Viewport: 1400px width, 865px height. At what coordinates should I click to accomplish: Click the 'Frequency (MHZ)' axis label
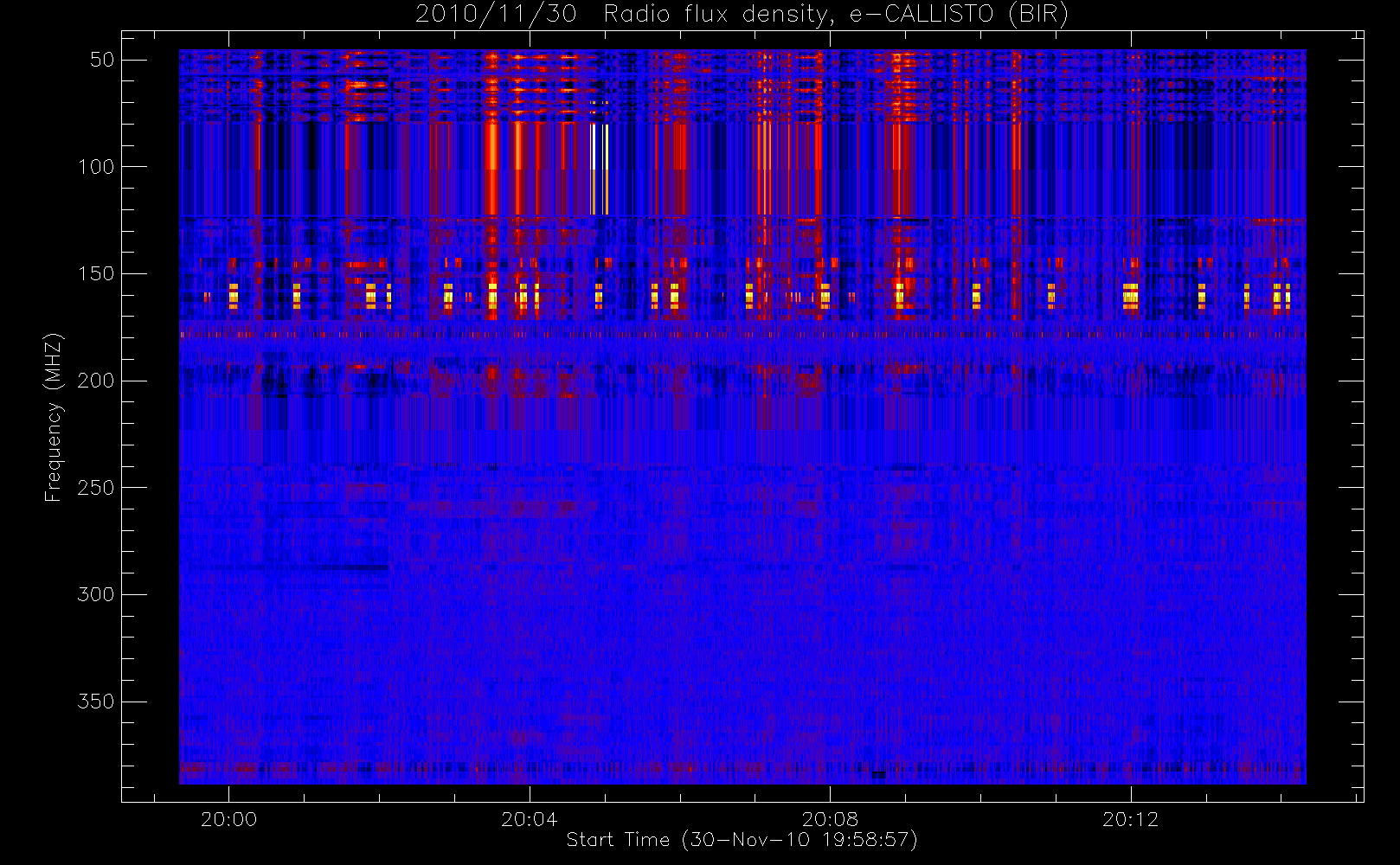(x=54, y=417)
